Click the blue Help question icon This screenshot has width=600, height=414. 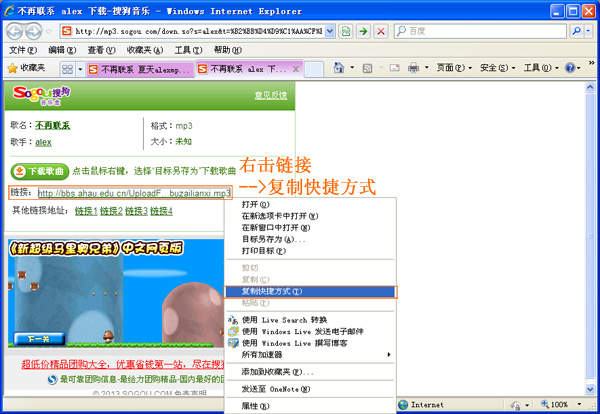point(570,68)
